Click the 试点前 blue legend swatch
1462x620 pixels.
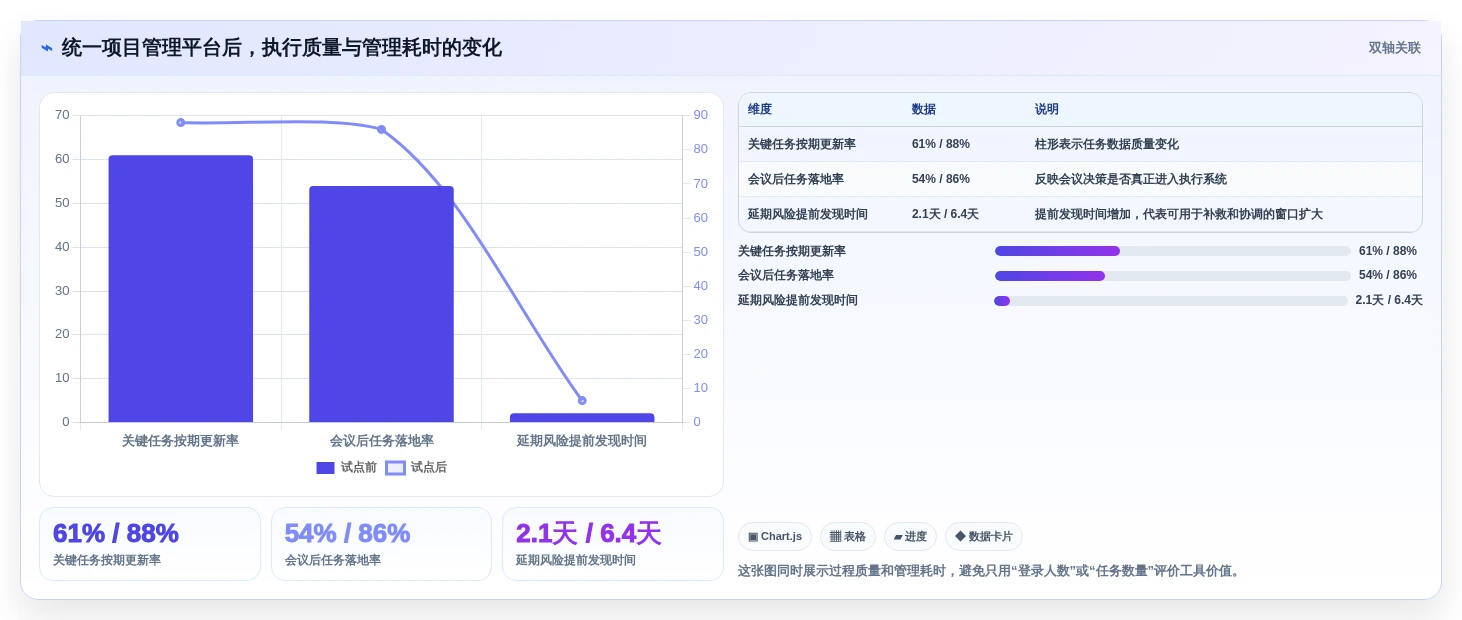tap(325, 468)
